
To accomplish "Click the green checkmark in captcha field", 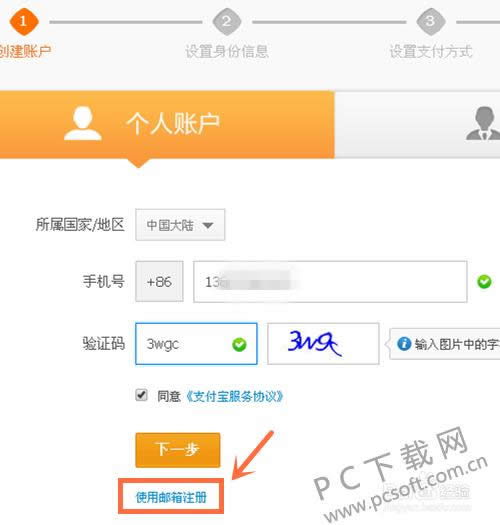I will tap(239, 345).
